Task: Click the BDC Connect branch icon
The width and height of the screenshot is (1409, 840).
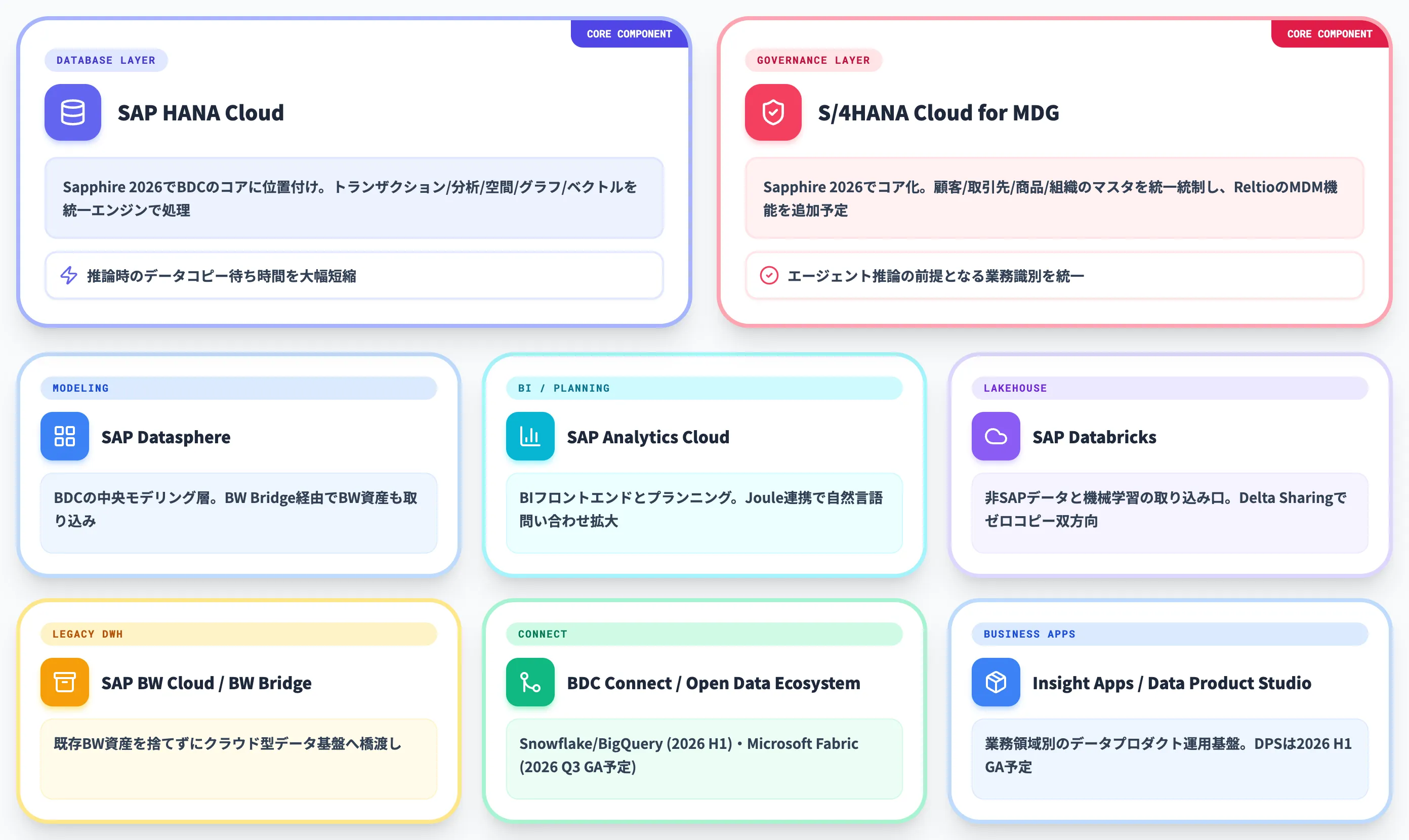Action: [530, 682]
